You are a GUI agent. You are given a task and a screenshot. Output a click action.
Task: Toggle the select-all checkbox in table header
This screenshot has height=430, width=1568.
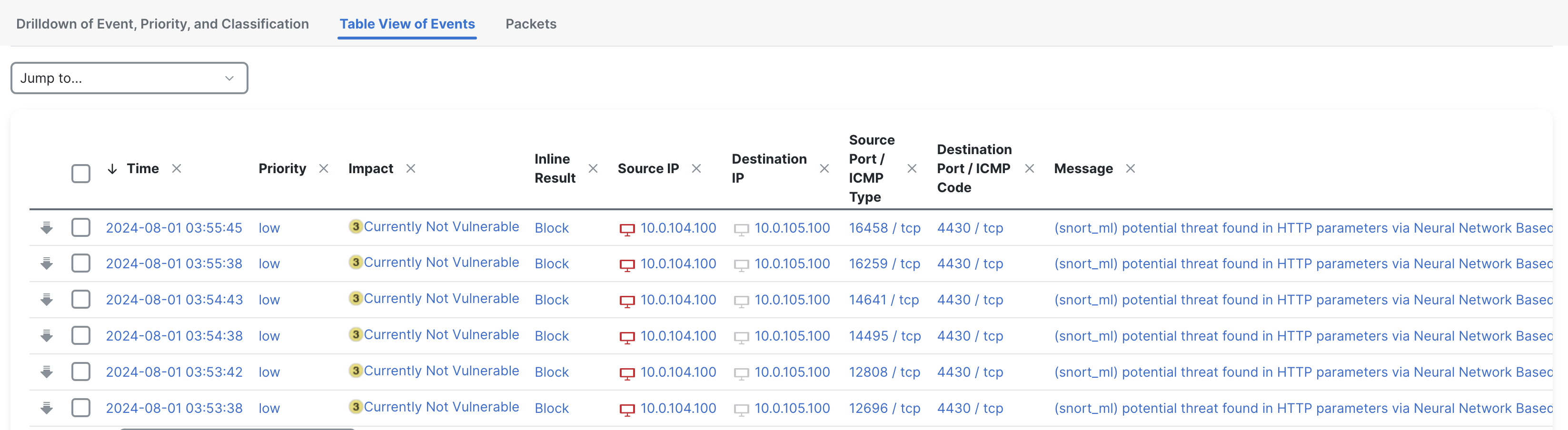[x=81, y=173]
